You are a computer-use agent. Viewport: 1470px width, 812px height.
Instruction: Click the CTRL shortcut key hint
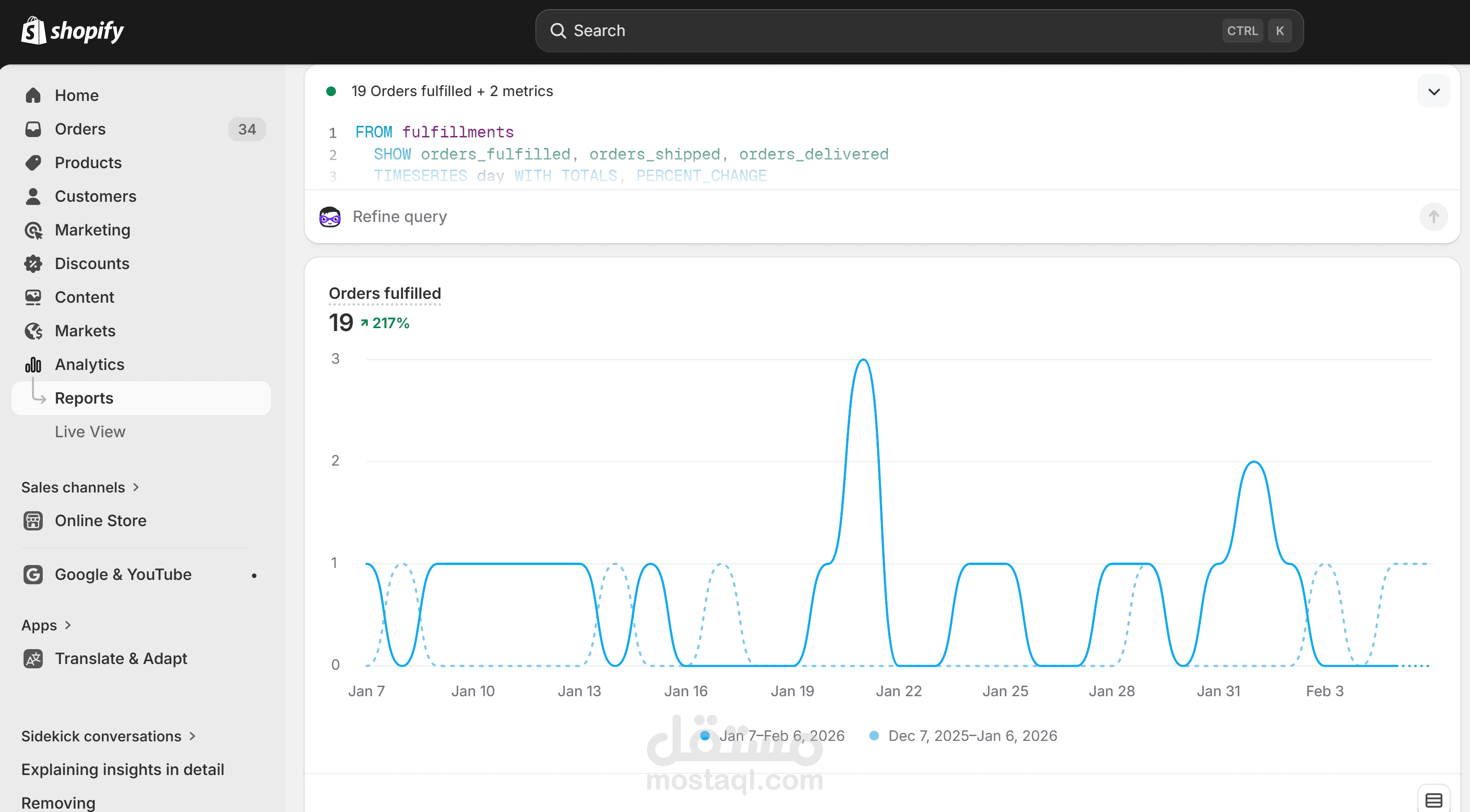pyautogui.click(x=1242, y=31)
